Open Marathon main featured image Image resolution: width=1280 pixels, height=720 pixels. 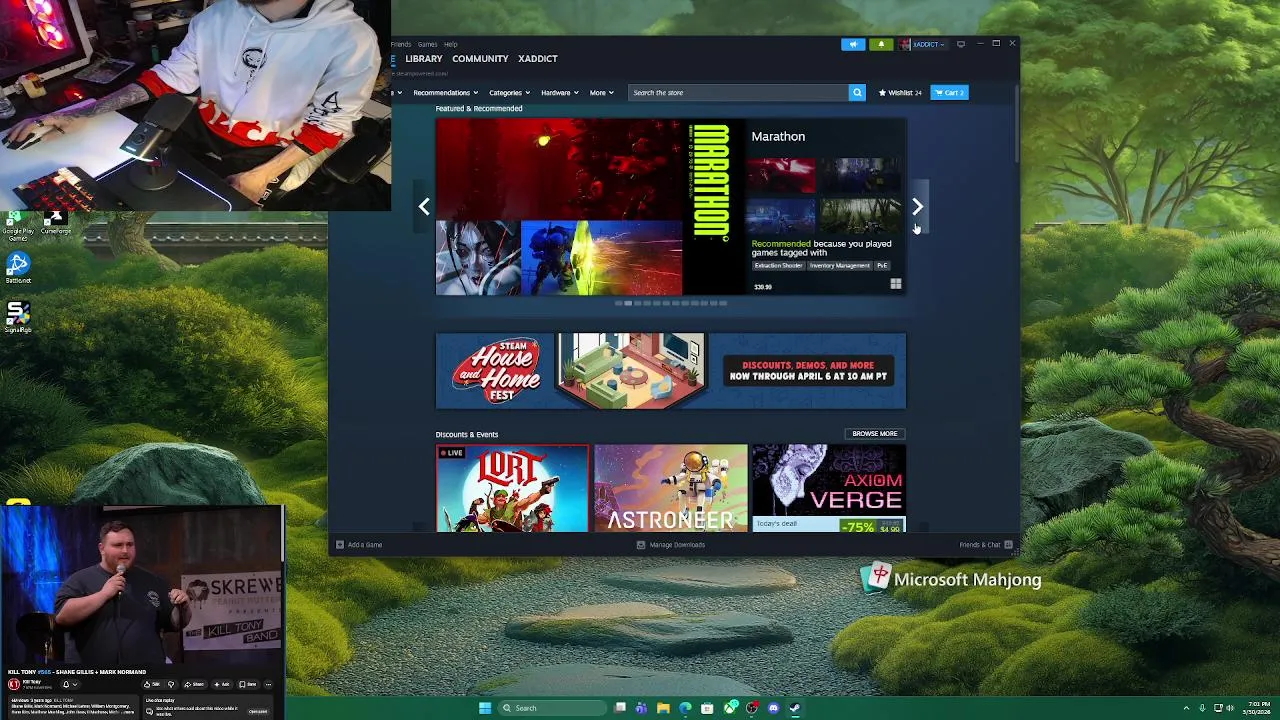tap(590, 207)
